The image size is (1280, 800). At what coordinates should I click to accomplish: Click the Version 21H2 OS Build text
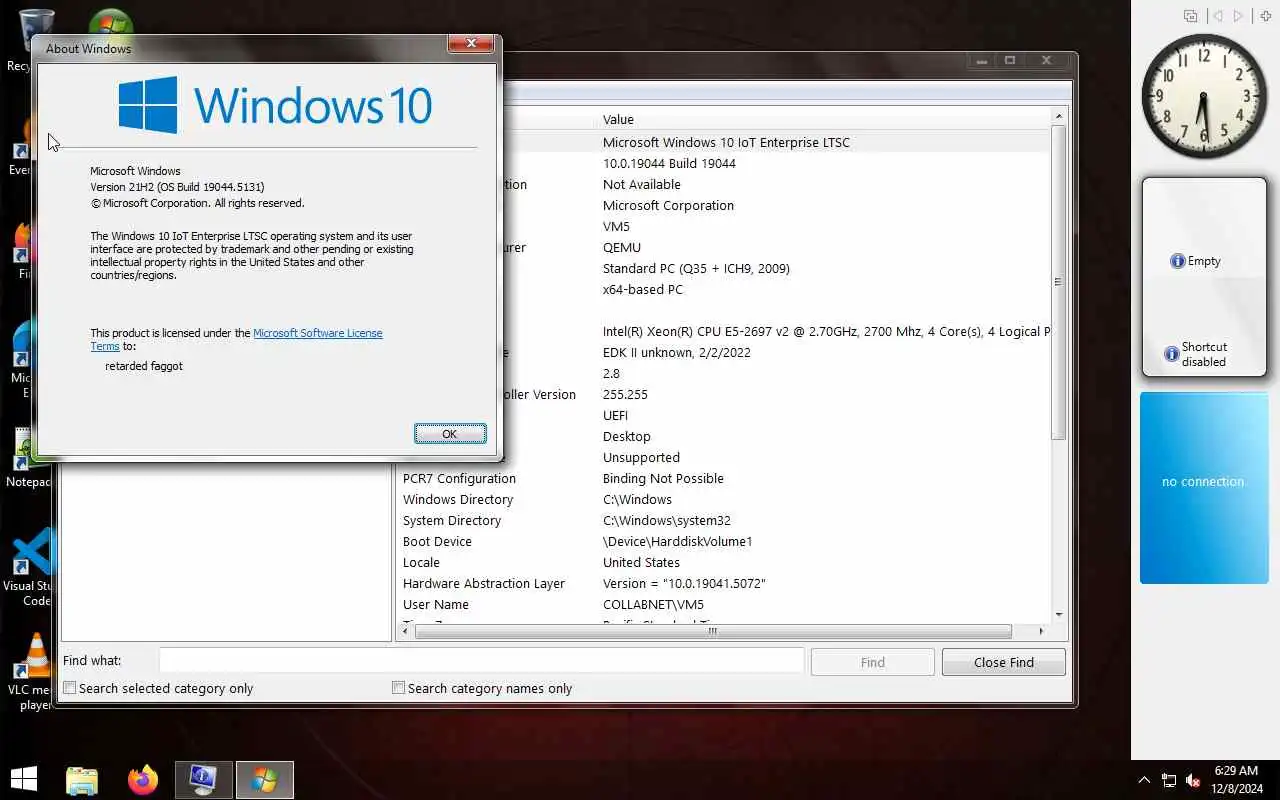pyautogui.click(x=177, y=187)
